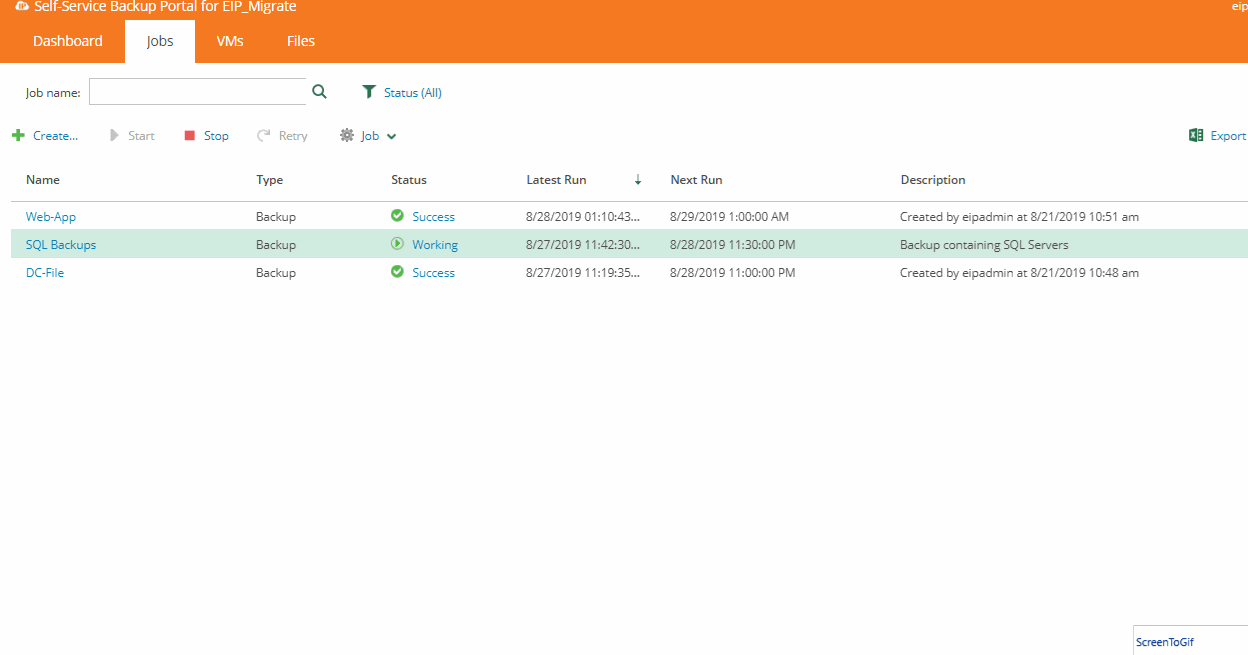Expand the Job dropdown chevron

click(392, 136)
